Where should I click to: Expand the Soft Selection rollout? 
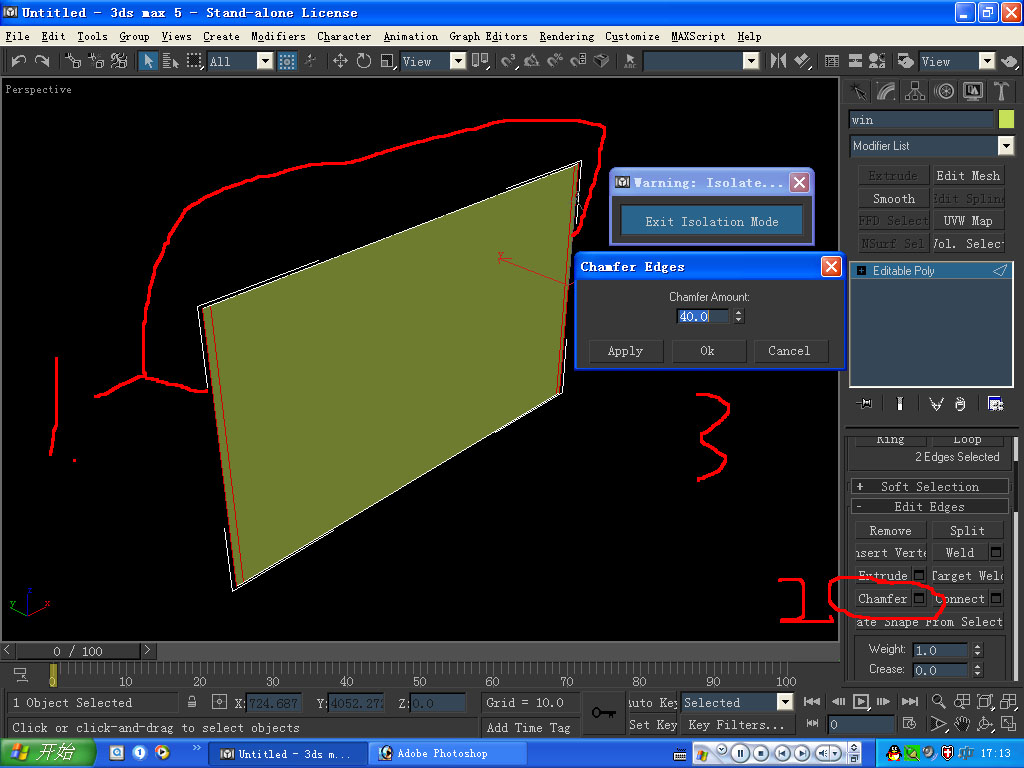point(930,487)
